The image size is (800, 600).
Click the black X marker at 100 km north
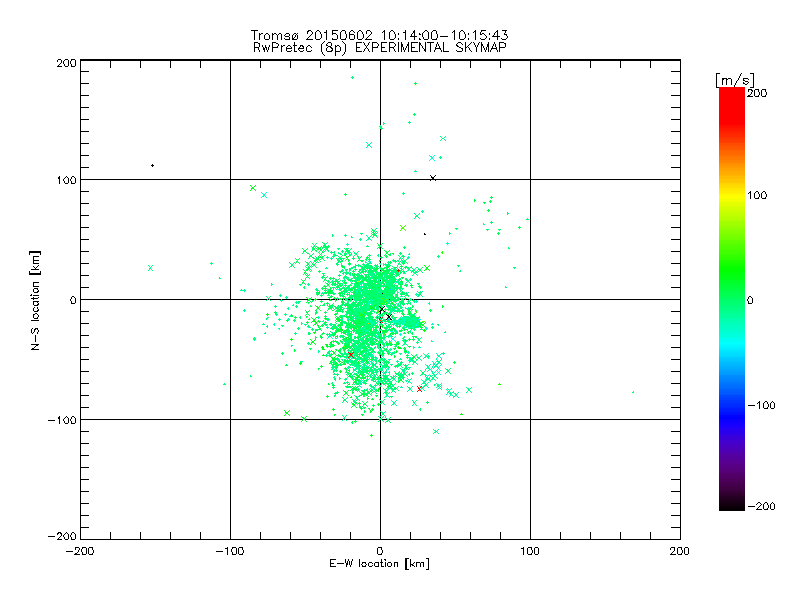click(433, 178)
